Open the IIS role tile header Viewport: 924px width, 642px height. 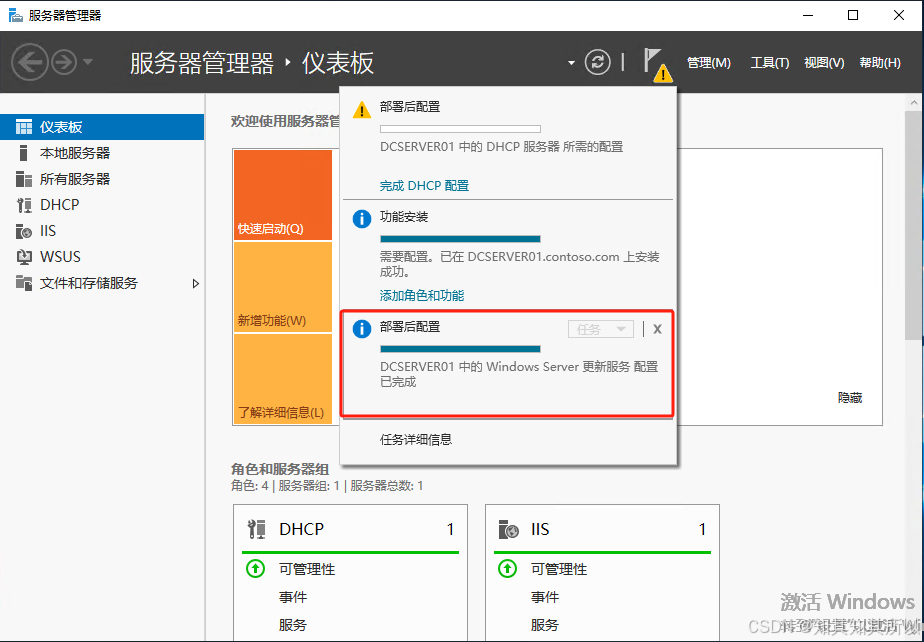[602, 529]
